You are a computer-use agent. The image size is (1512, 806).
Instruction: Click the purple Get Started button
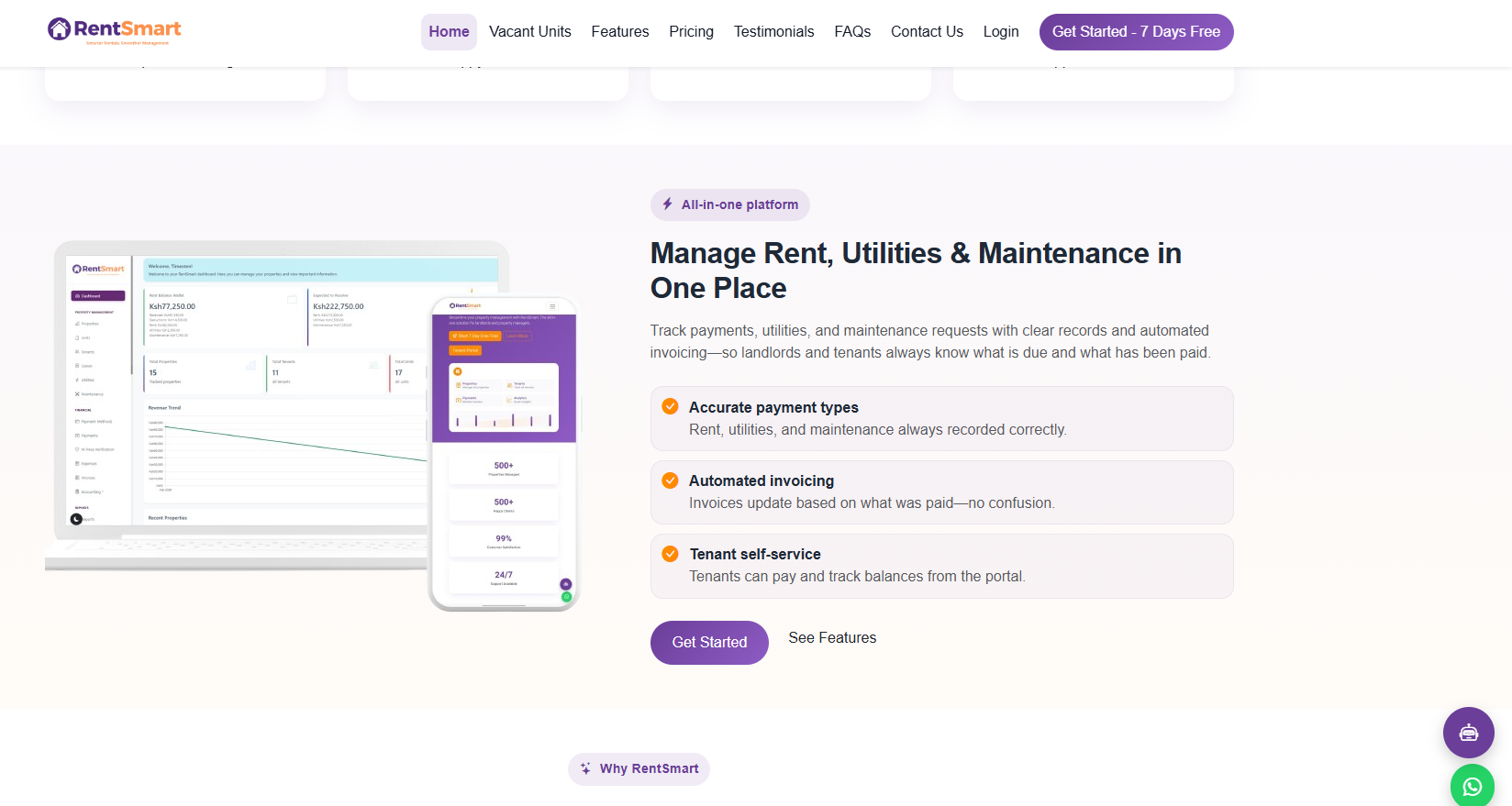709,643
